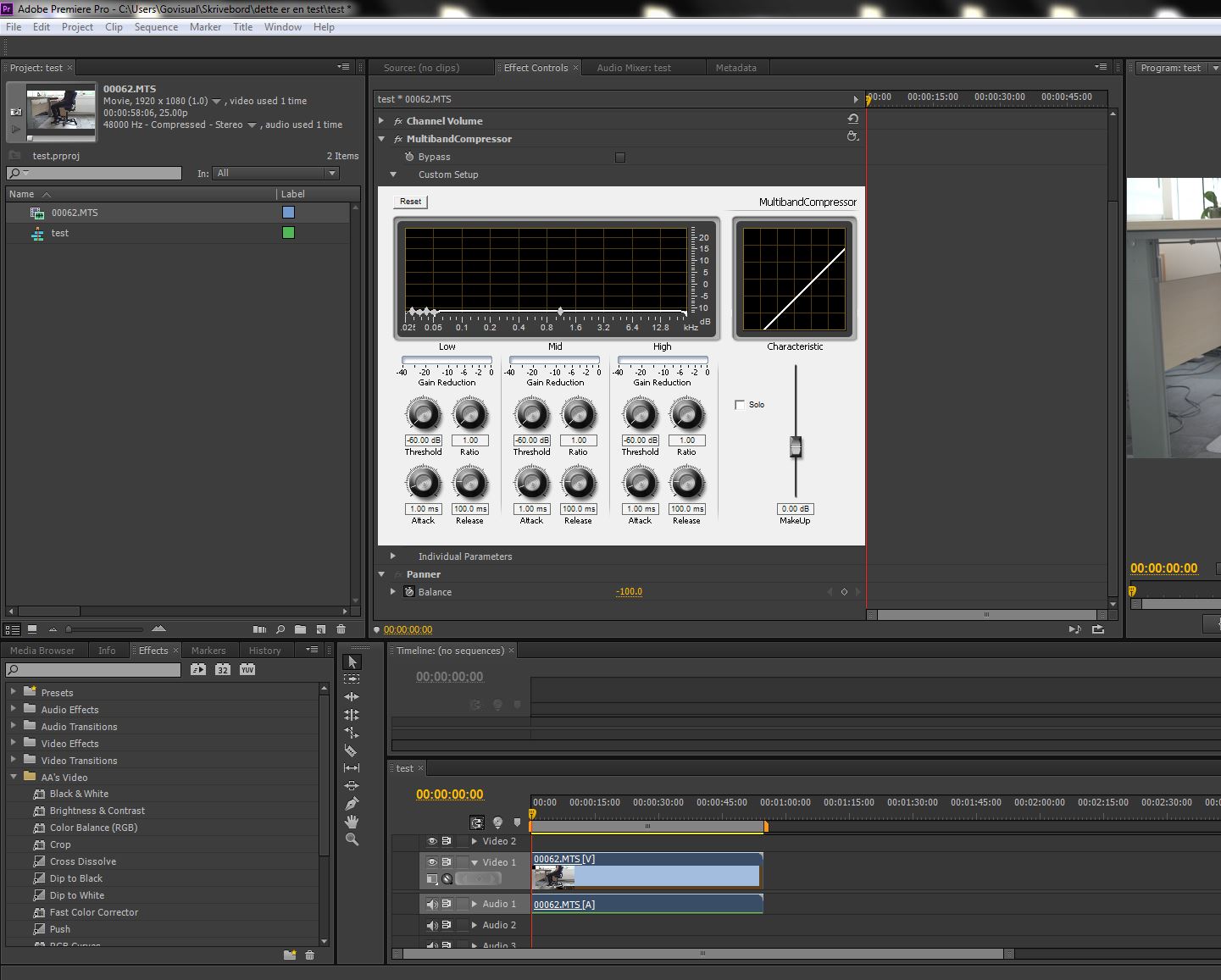Switch Project panel to list view

tap(13, 629)
